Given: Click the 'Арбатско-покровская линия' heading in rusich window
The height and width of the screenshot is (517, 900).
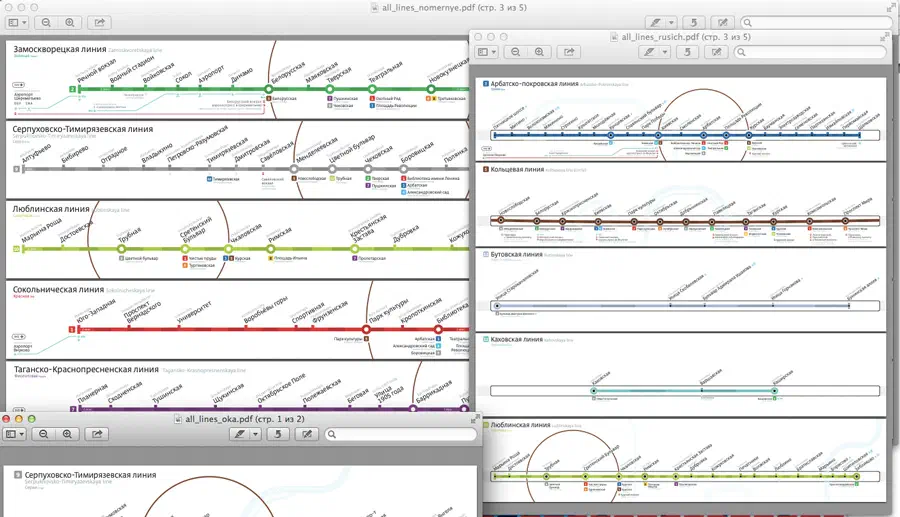Looking at the screenshot, I should click(534, 84).
